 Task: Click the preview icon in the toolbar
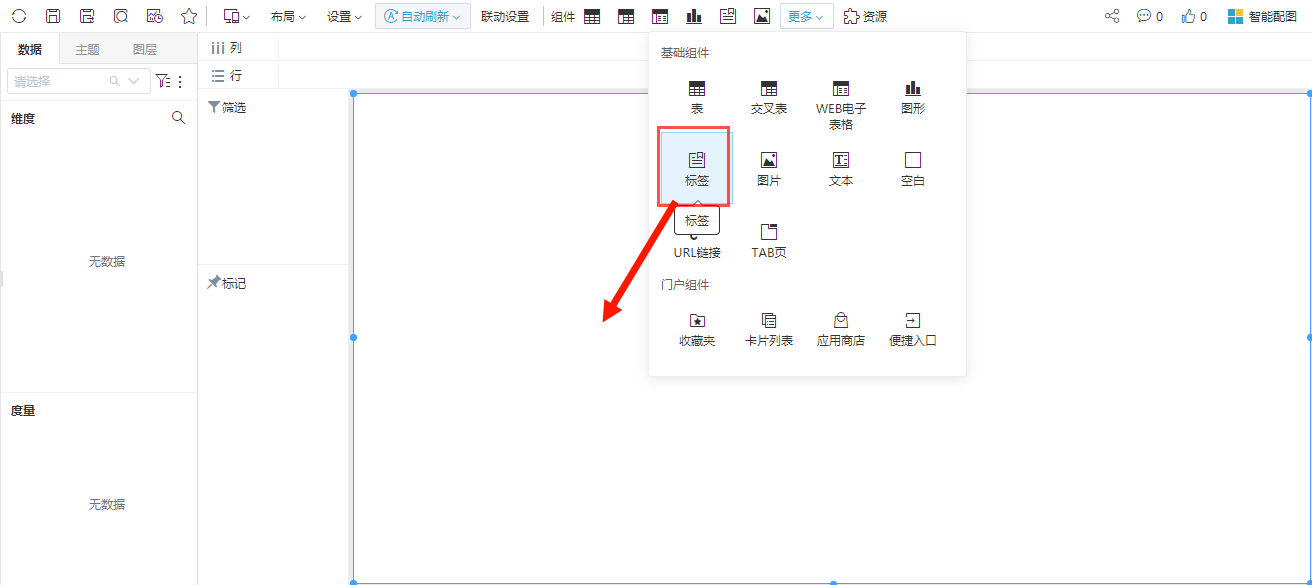[121, 16]
